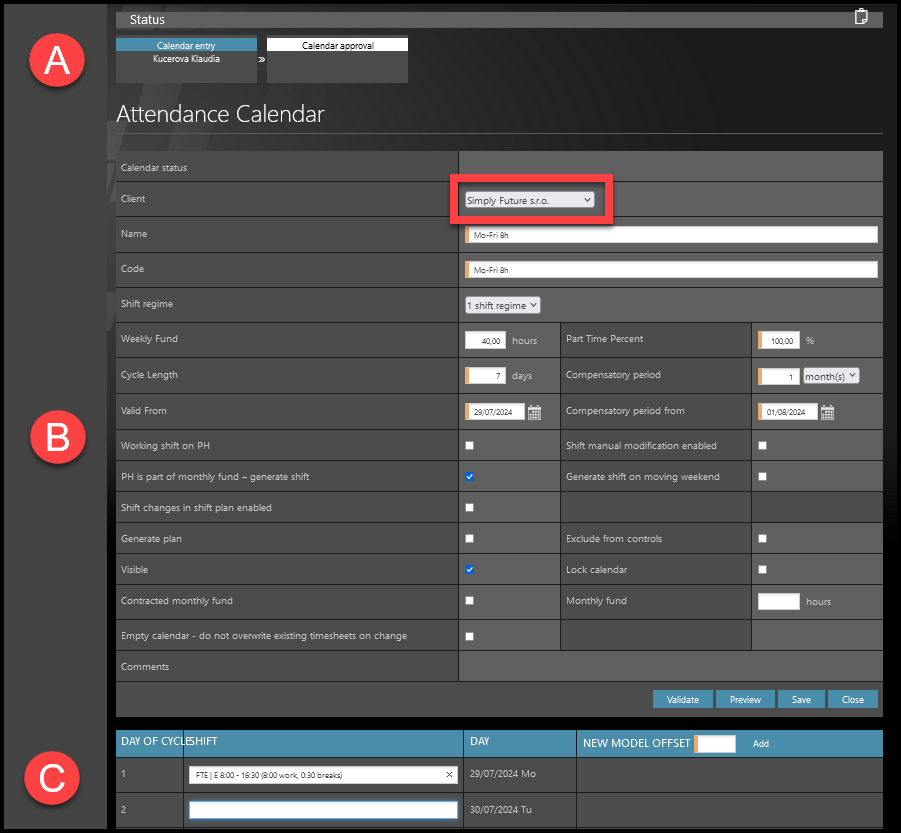Click the Preview button

click(x=745, y=699)
